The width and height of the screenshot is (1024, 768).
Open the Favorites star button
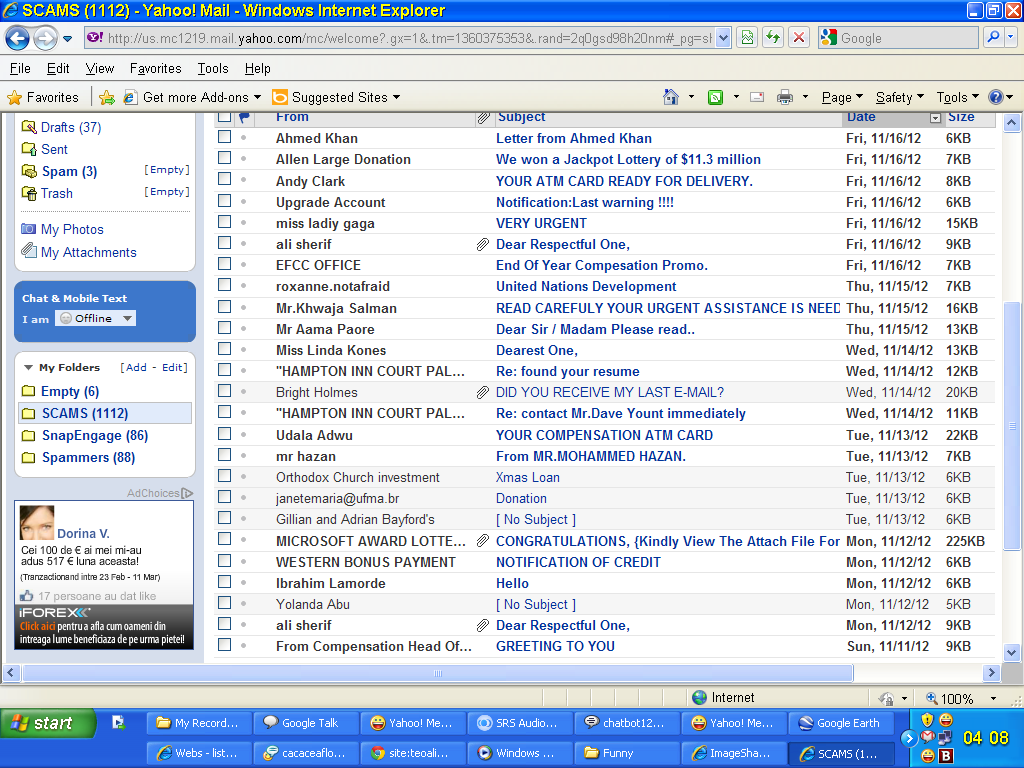(43, 97)
